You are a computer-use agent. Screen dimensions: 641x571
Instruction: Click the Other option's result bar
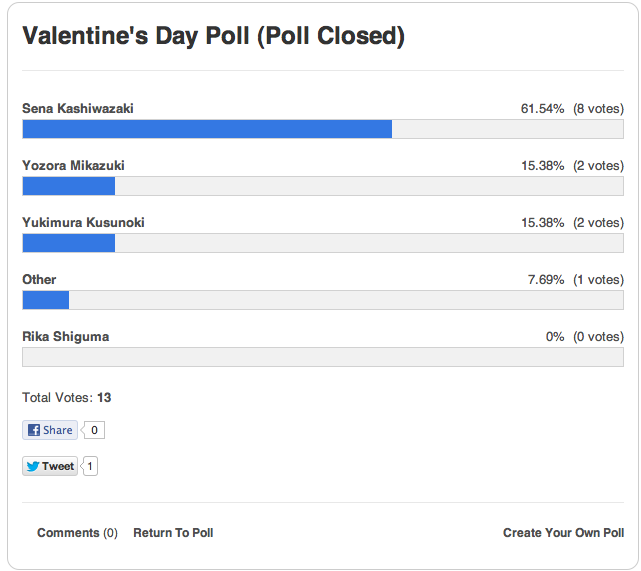pyautogui.click(x=46, y=300)
